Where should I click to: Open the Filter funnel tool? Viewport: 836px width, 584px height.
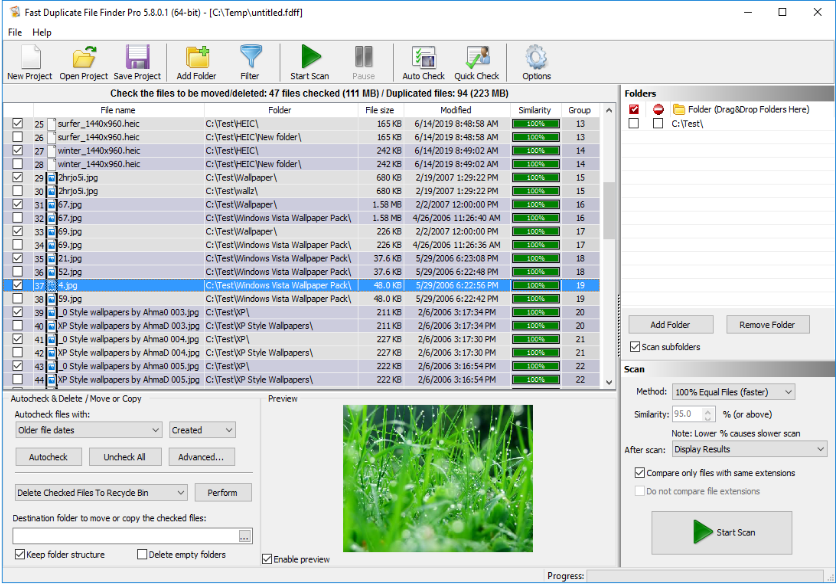(250, 58)
